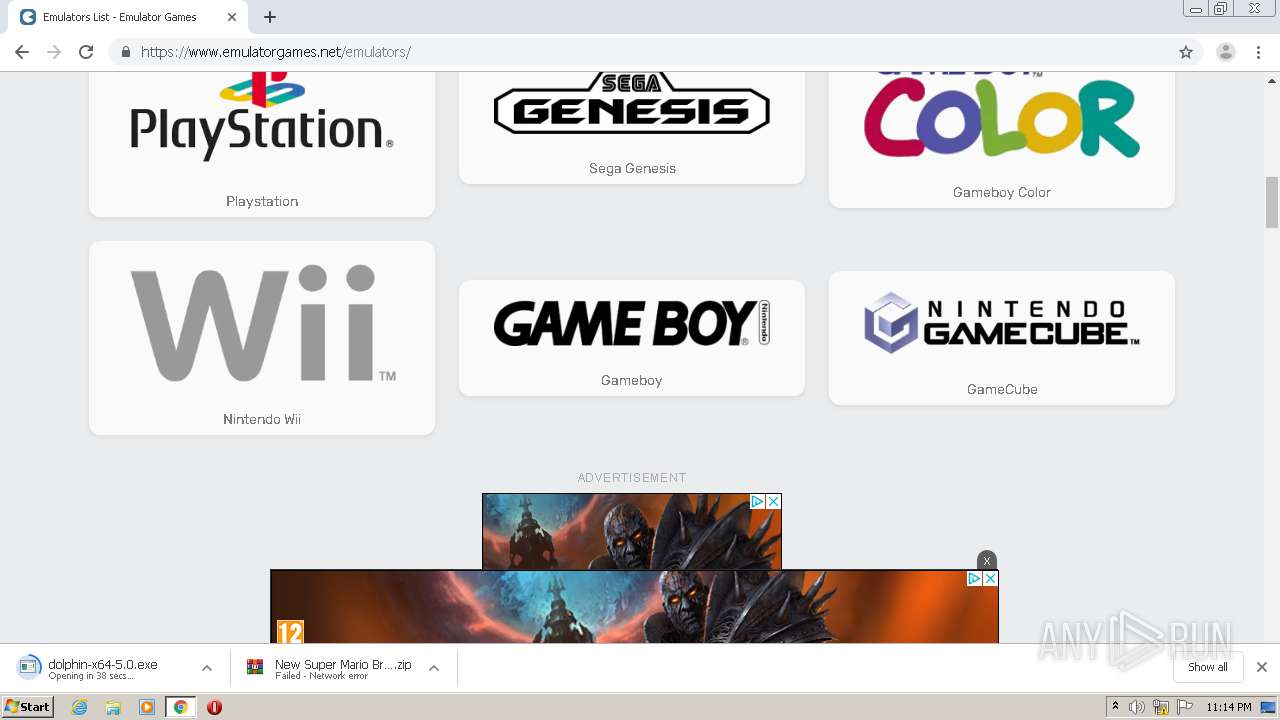Viewport: 1280px width, 720px height.
Task: Open the Chrome profile avatar menu
Action: (x=1225, y=52)
